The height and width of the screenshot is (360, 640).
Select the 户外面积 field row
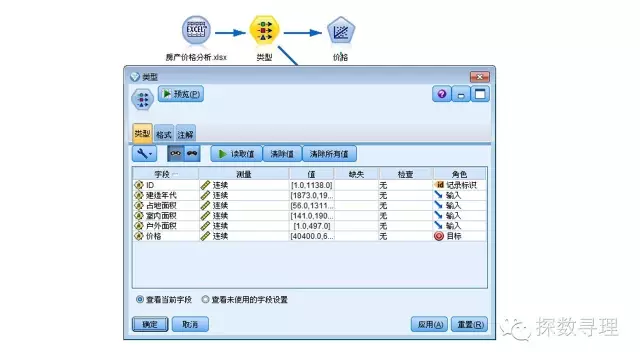pyautogui.click(x=309, y=226)
